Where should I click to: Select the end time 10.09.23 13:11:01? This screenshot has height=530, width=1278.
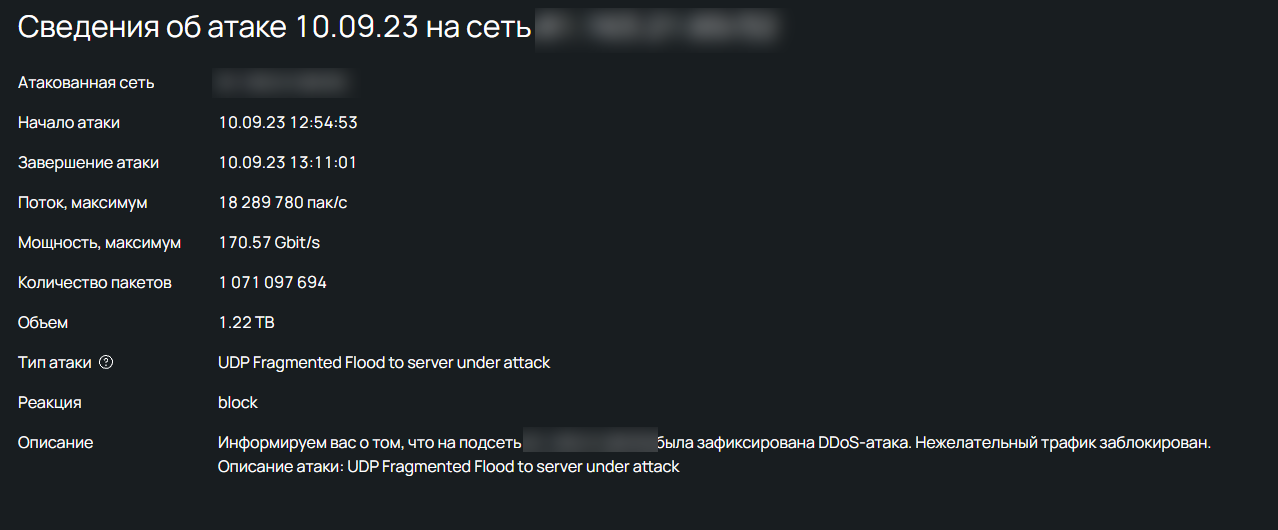click(x=288, y=163)
